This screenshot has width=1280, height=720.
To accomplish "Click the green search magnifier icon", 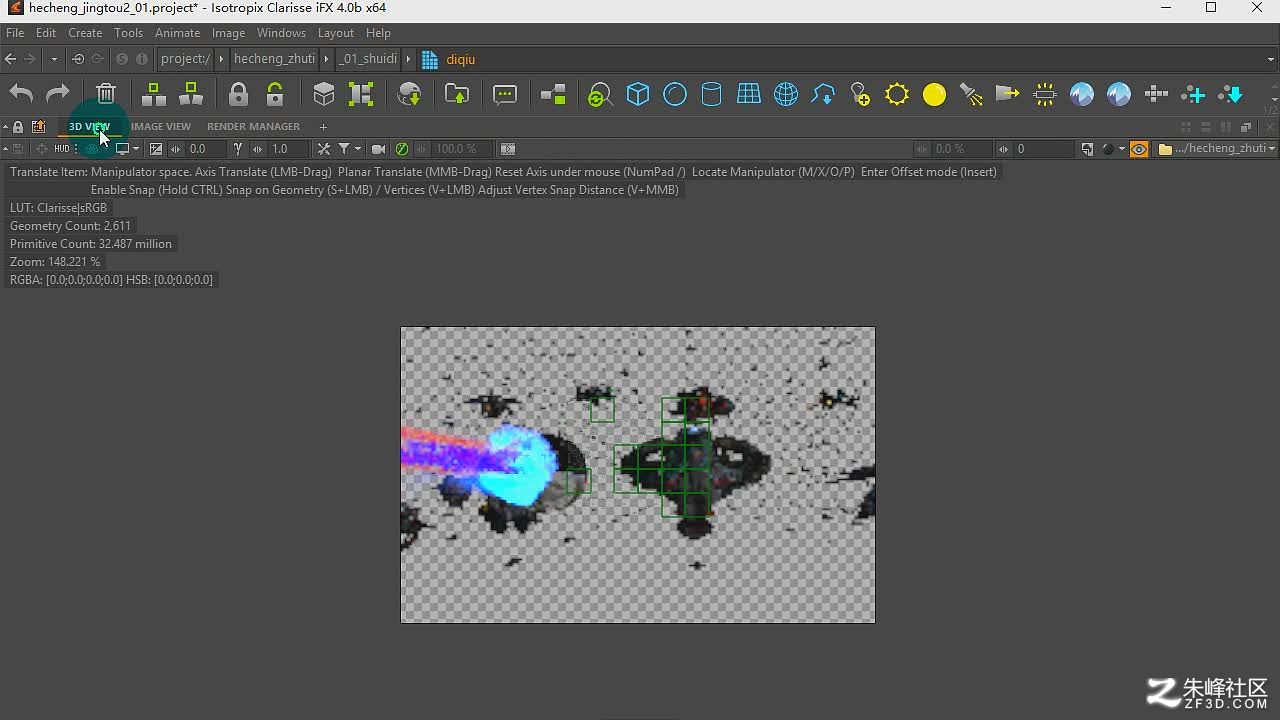I will point(600,95).
